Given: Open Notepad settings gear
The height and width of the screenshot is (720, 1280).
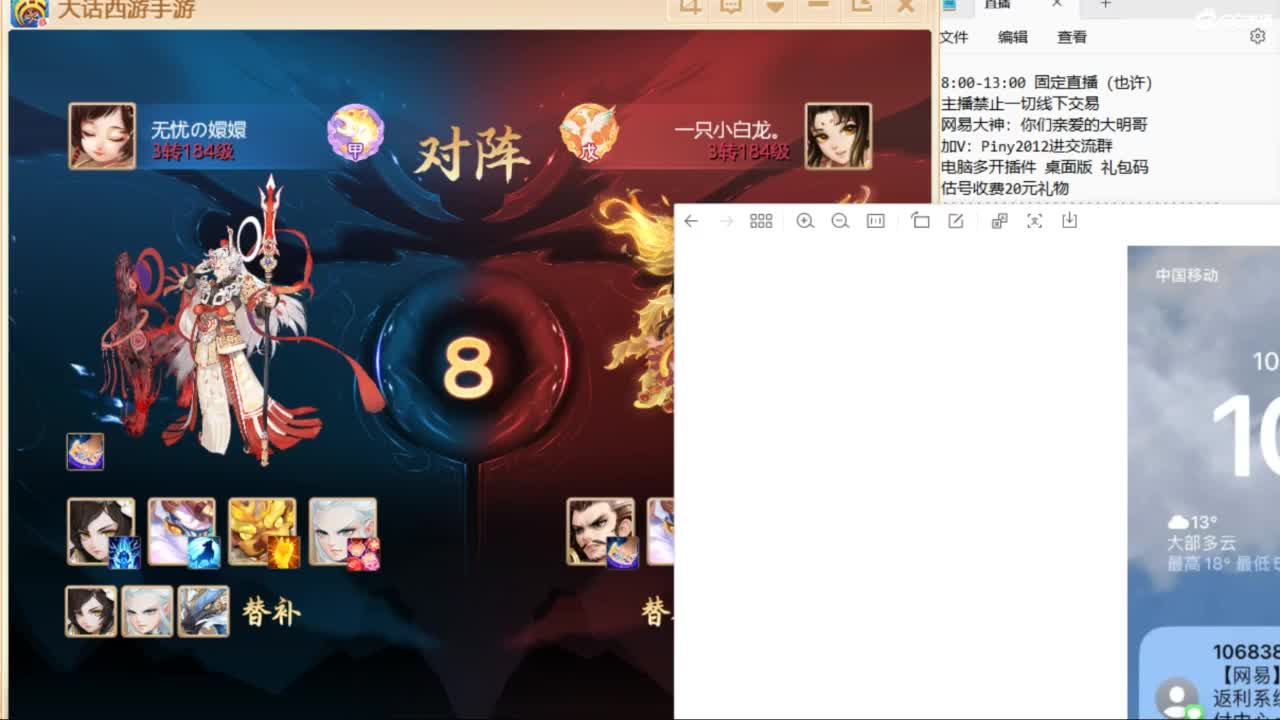Looking at the screenshot, I should tap(1257, 36).
